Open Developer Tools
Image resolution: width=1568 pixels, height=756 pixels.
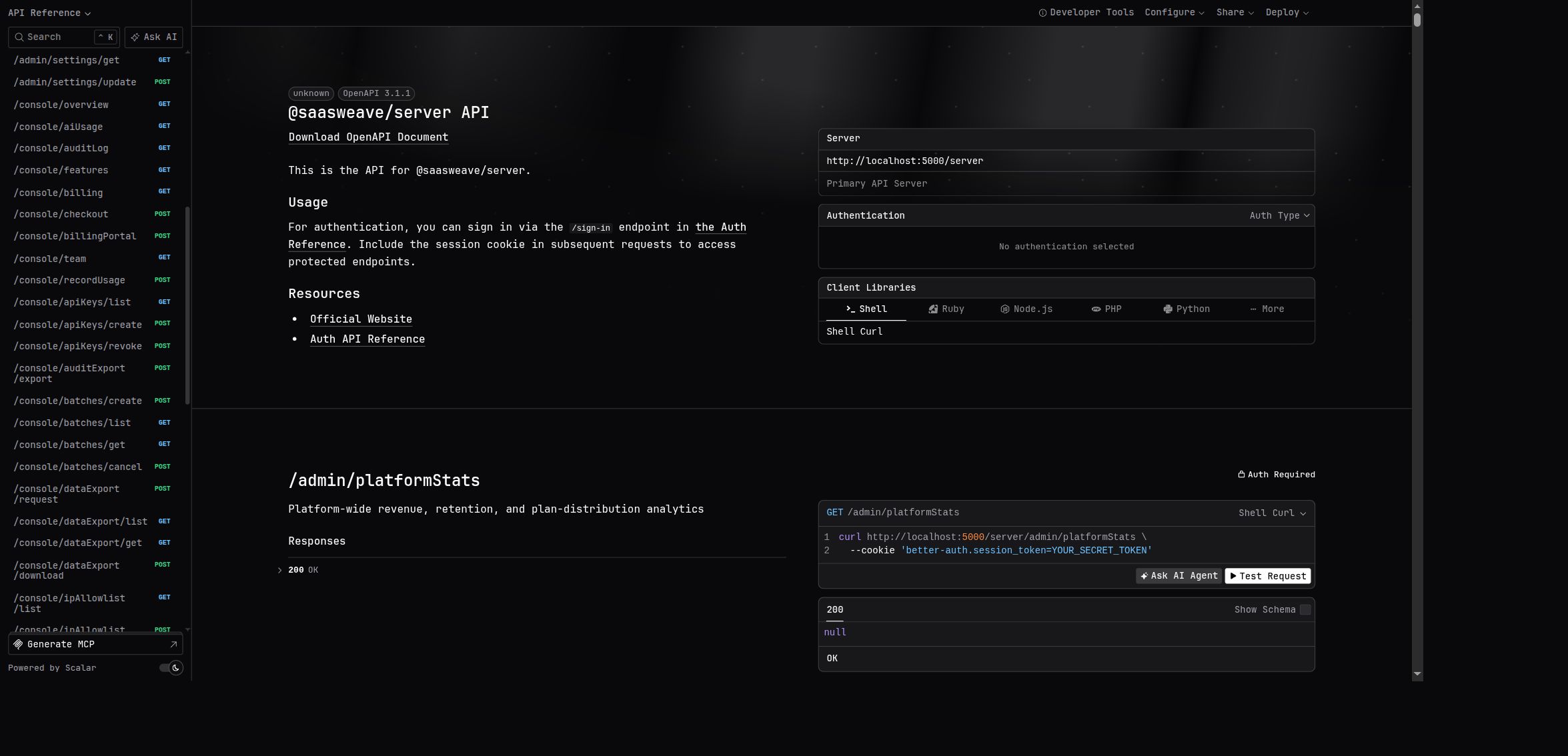pyautogui.click(x=1086, y=13)
